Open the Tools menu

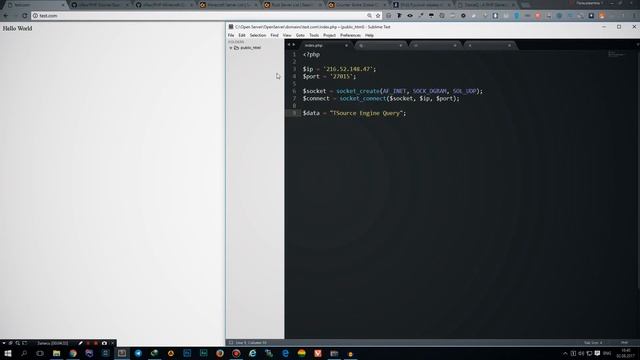tap(314, 36)
